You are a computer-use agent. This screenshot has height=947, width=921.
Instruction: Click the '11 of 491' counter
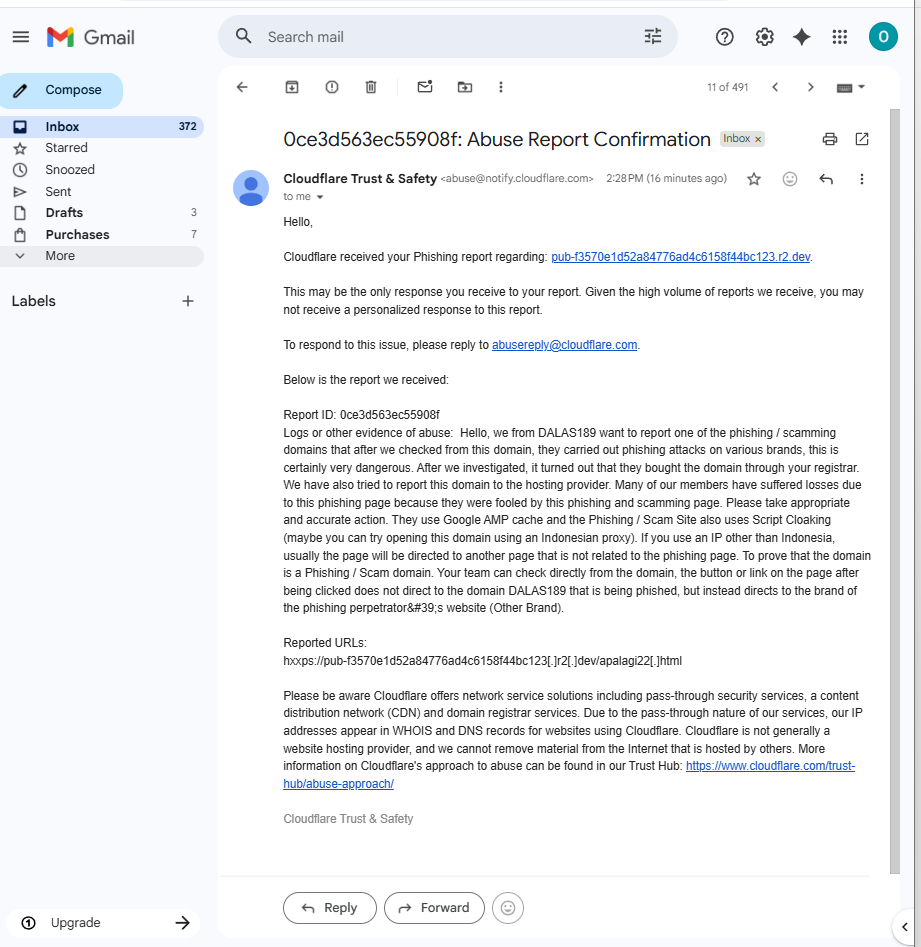(x=728, y=88)
